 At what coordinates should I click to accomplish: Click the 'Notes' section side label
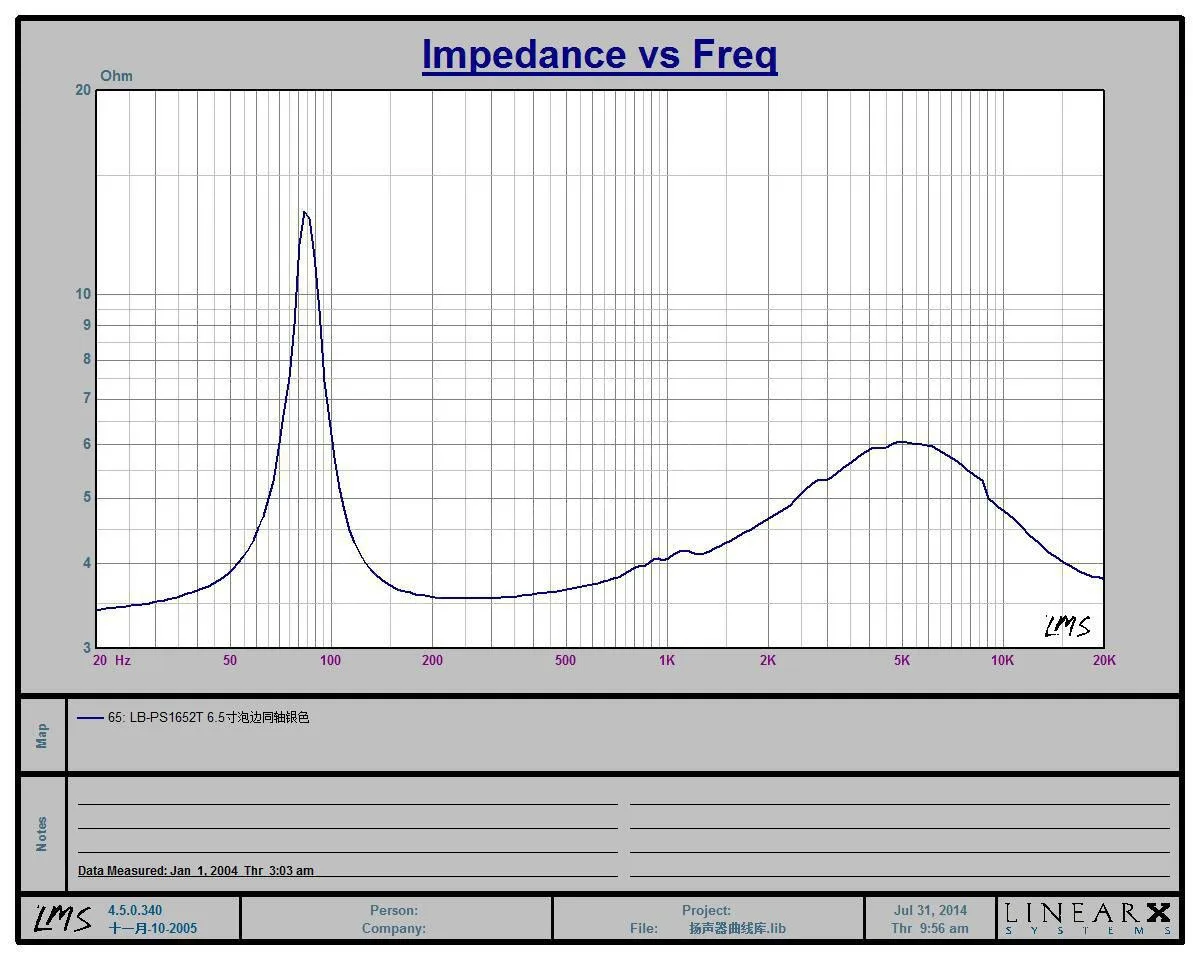coord(42,834)
